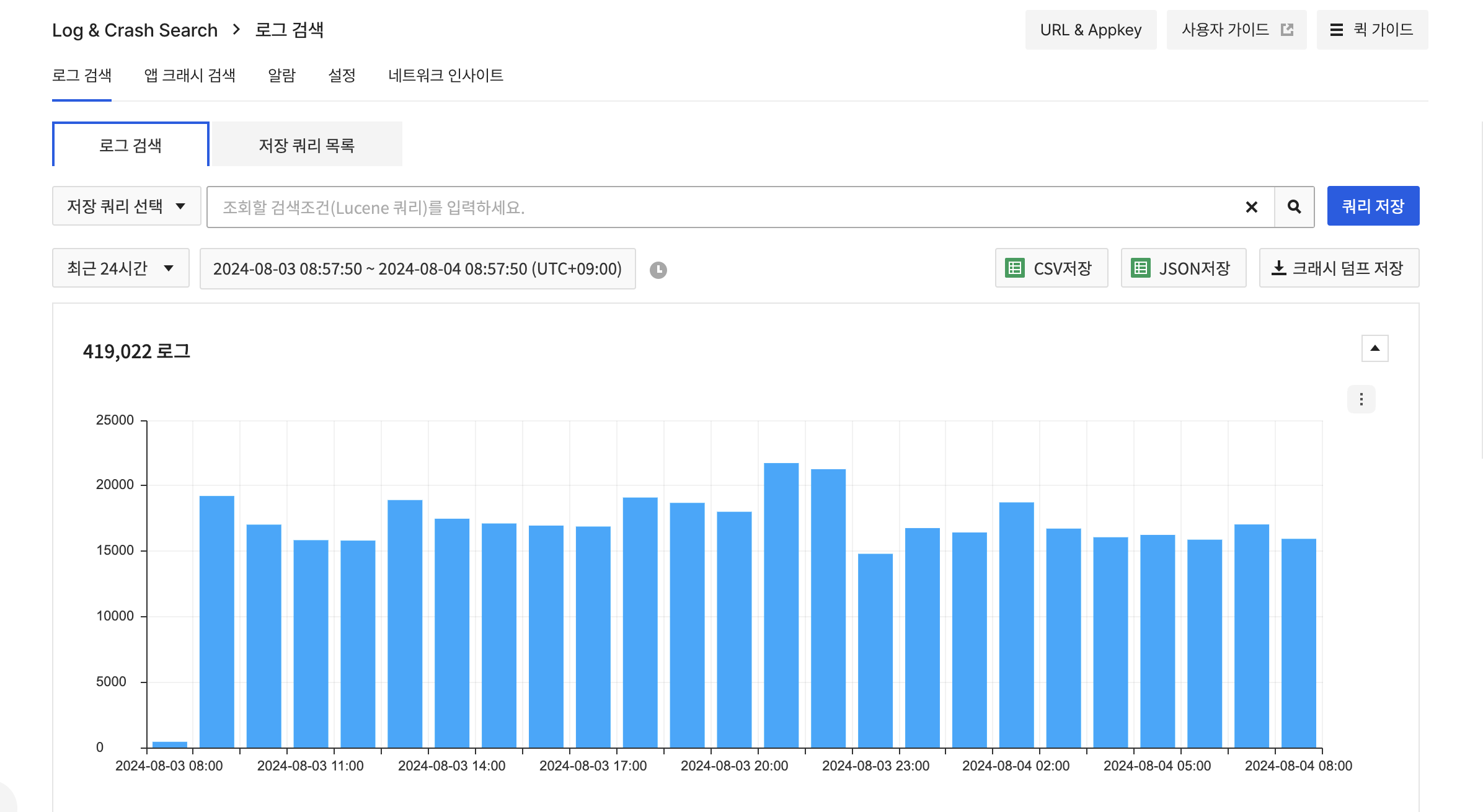Open the 저장 쿼리 목록 tab
Screen dimensions: 1483x812
pos(306,145)
